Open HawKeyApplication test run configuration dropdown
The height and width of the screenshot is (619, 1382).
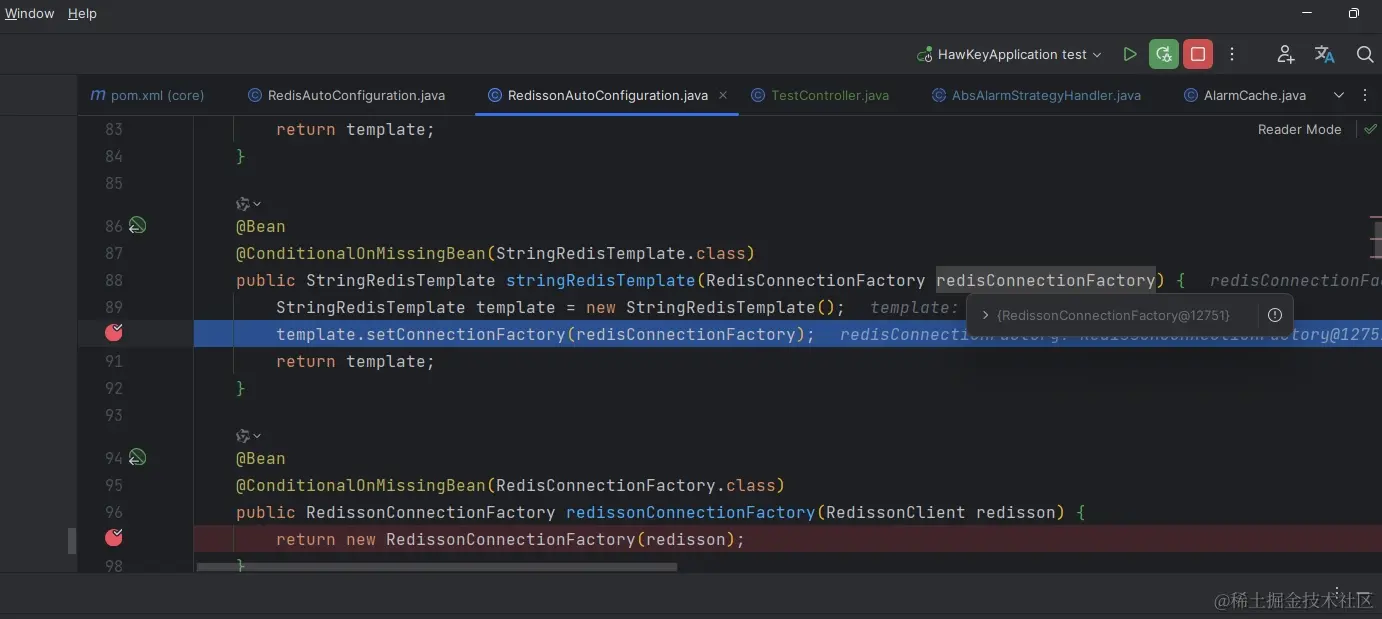1010,55
